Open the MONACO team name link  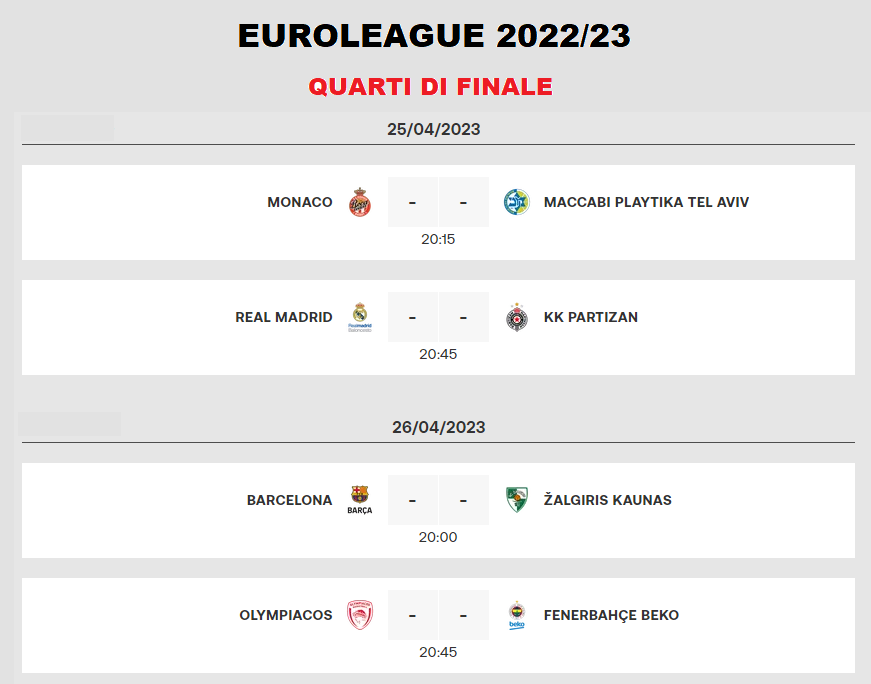(x=300, y=202)
